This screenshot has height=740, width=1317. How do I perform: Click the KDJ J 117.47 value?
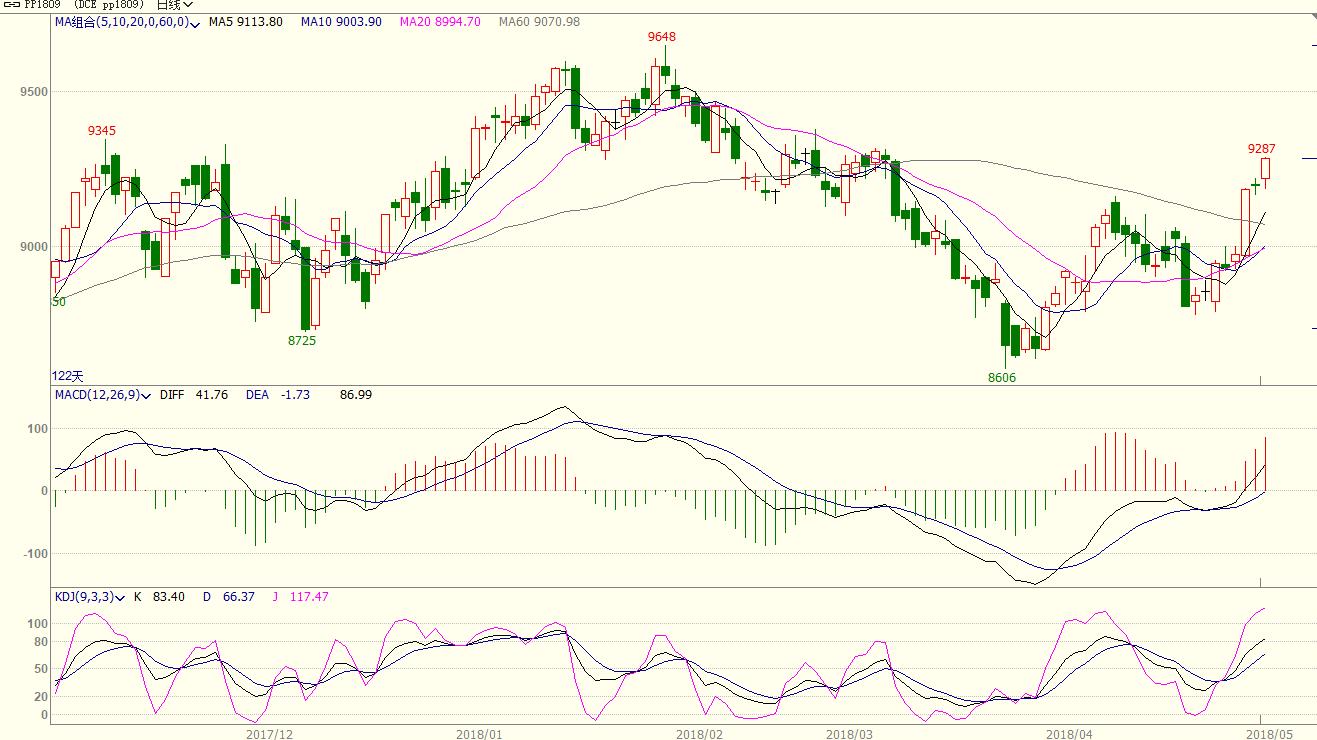tap(300, 597)
